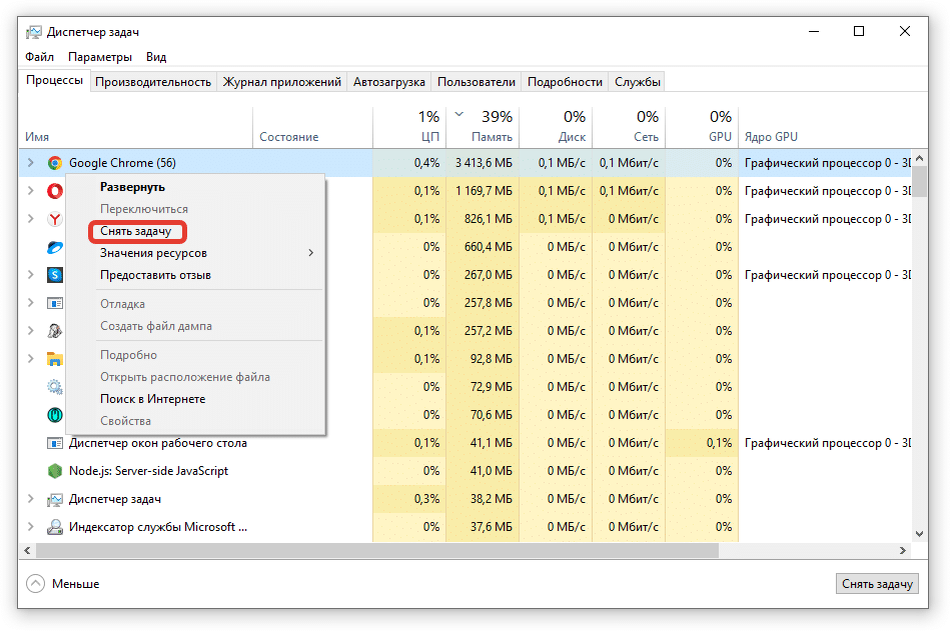950x631 pixels.
Task: Click the vertical scrollbar up arrow
Action: point(919,158)
